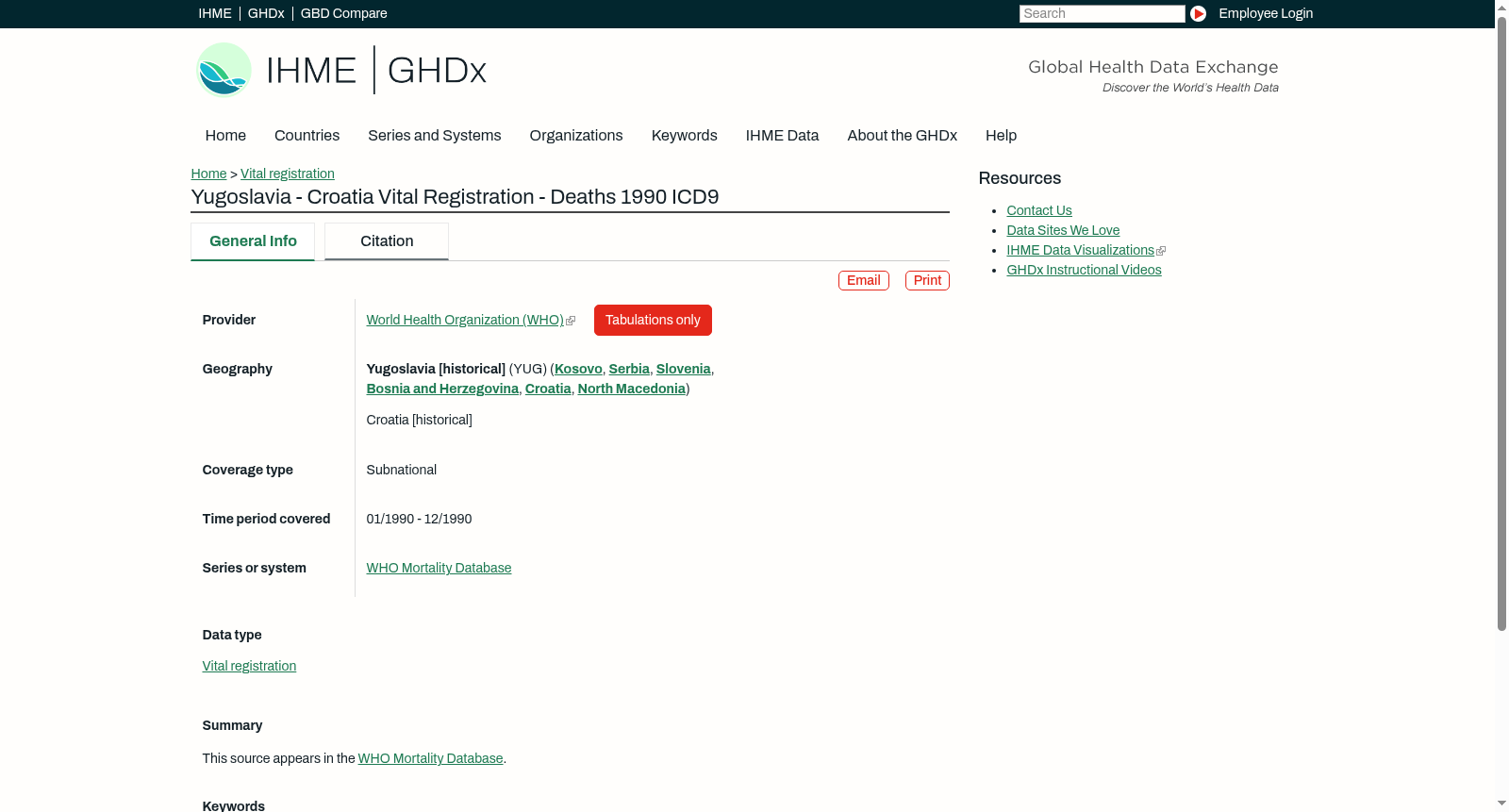
Task: Select the General Info tab
Action: pyautogui.click(x=253, y=241)
